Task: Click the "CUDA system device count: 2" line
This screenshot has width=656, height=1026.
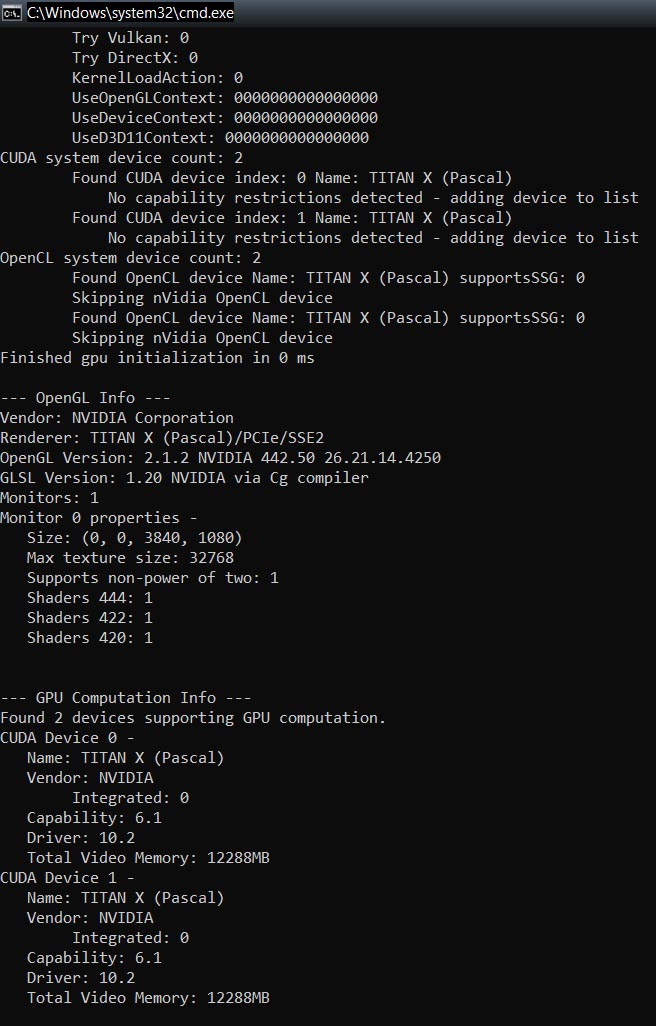Action: click(122, 158)
